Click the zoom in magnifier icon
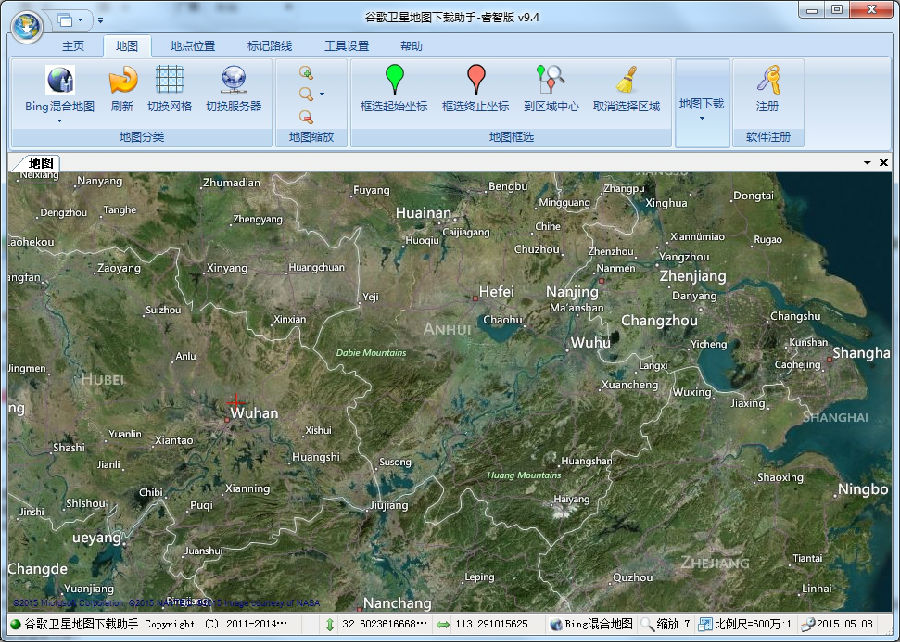Image resolution: width=900 pixels, height=642 pixels. [306, 72]
